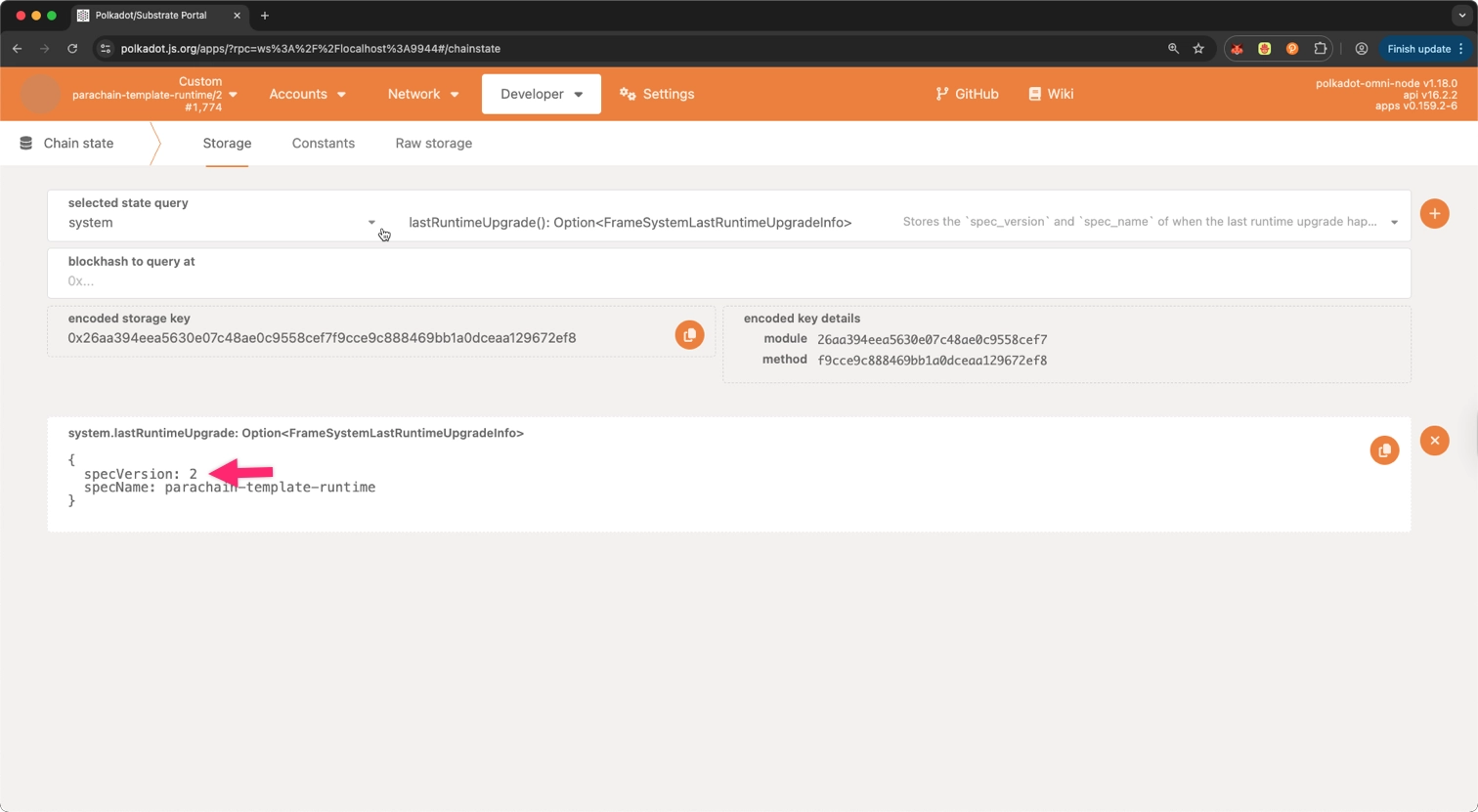Open the GitHub link
This screenshot has width=1478, height=812.
click(967, 94)
